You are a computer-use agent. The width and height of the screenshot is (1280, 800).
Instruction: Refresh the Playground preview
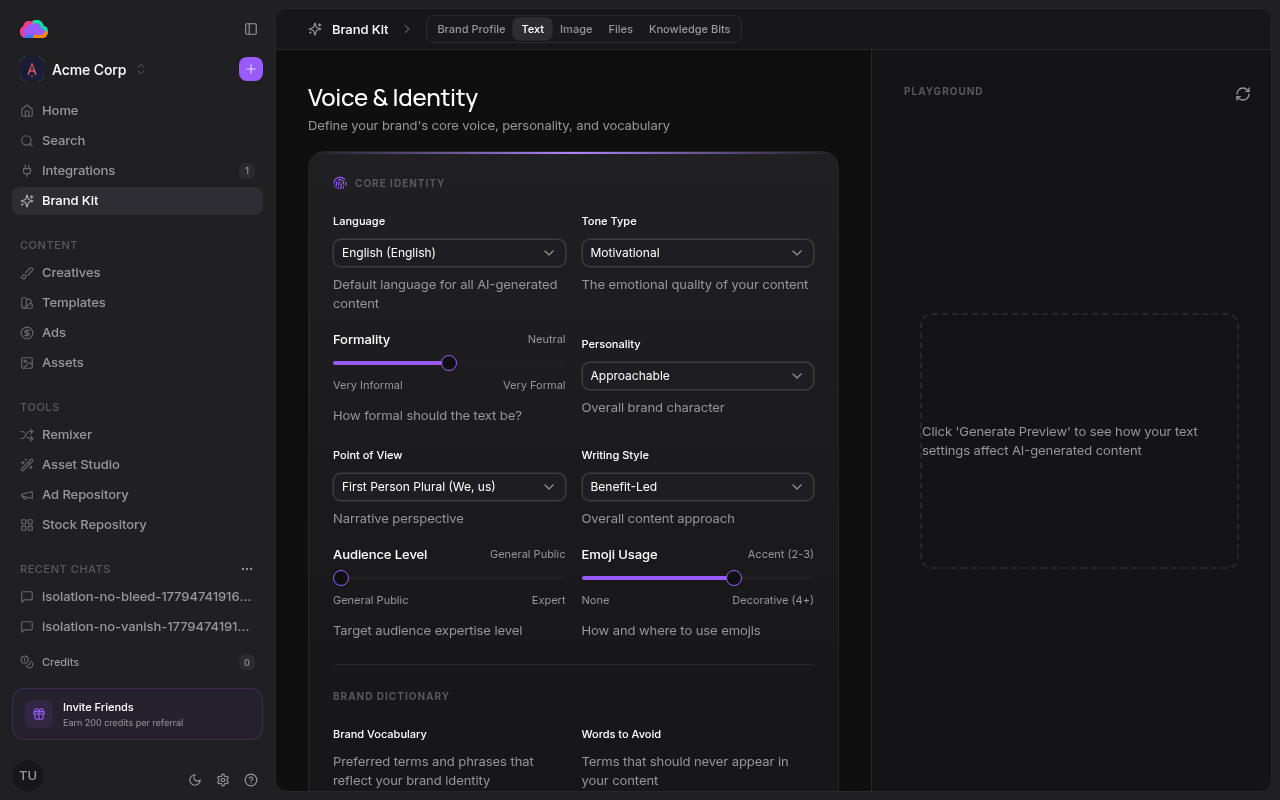pos(1243,94)
